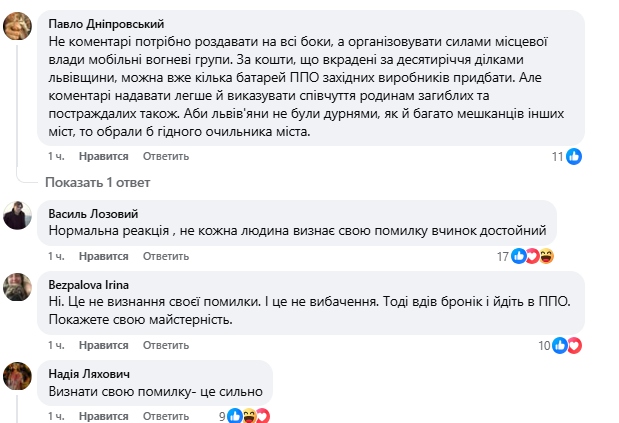This screenshot has width=619, height=423.
Task: Click reaction icons on Василь Лозовий's comment
Action: click(532, 256)
